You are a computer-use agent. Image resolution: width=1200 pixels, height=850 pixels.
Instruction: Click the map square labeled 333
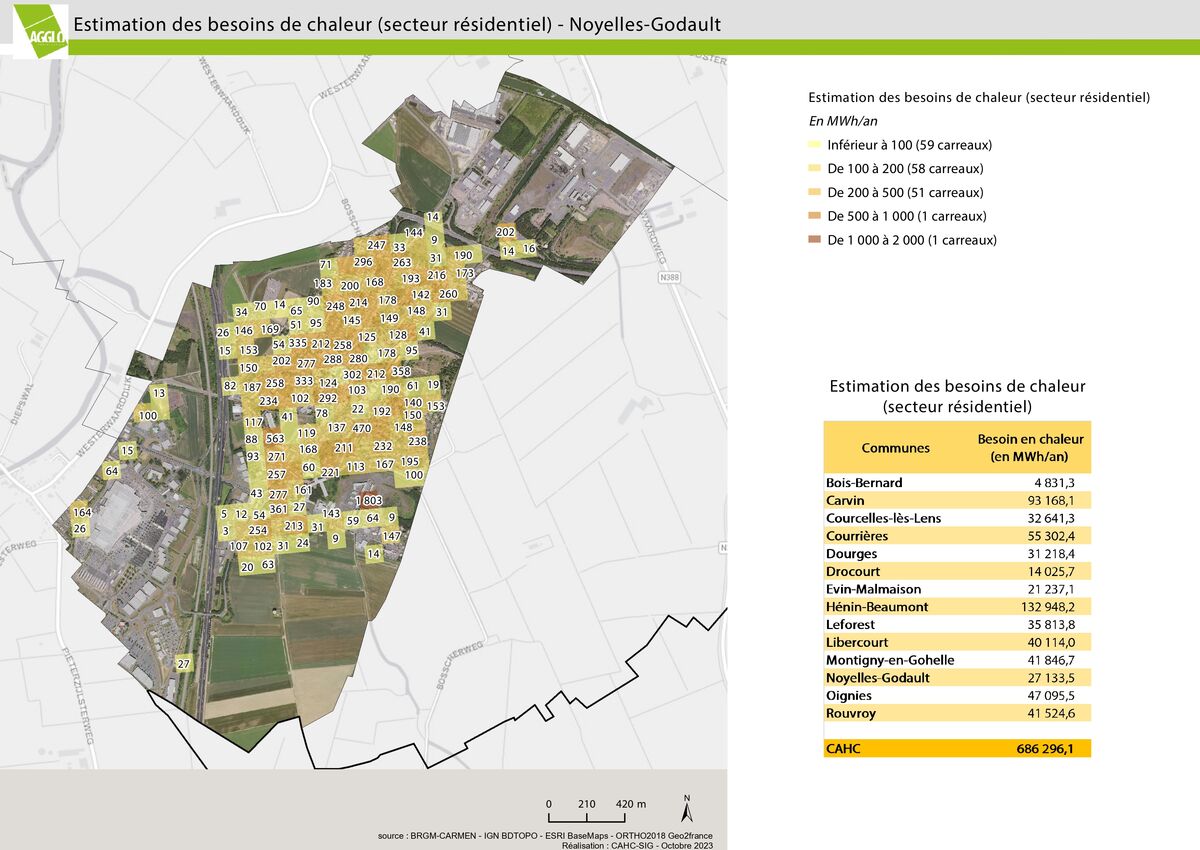pyautogui.click(x=304, y=381)
